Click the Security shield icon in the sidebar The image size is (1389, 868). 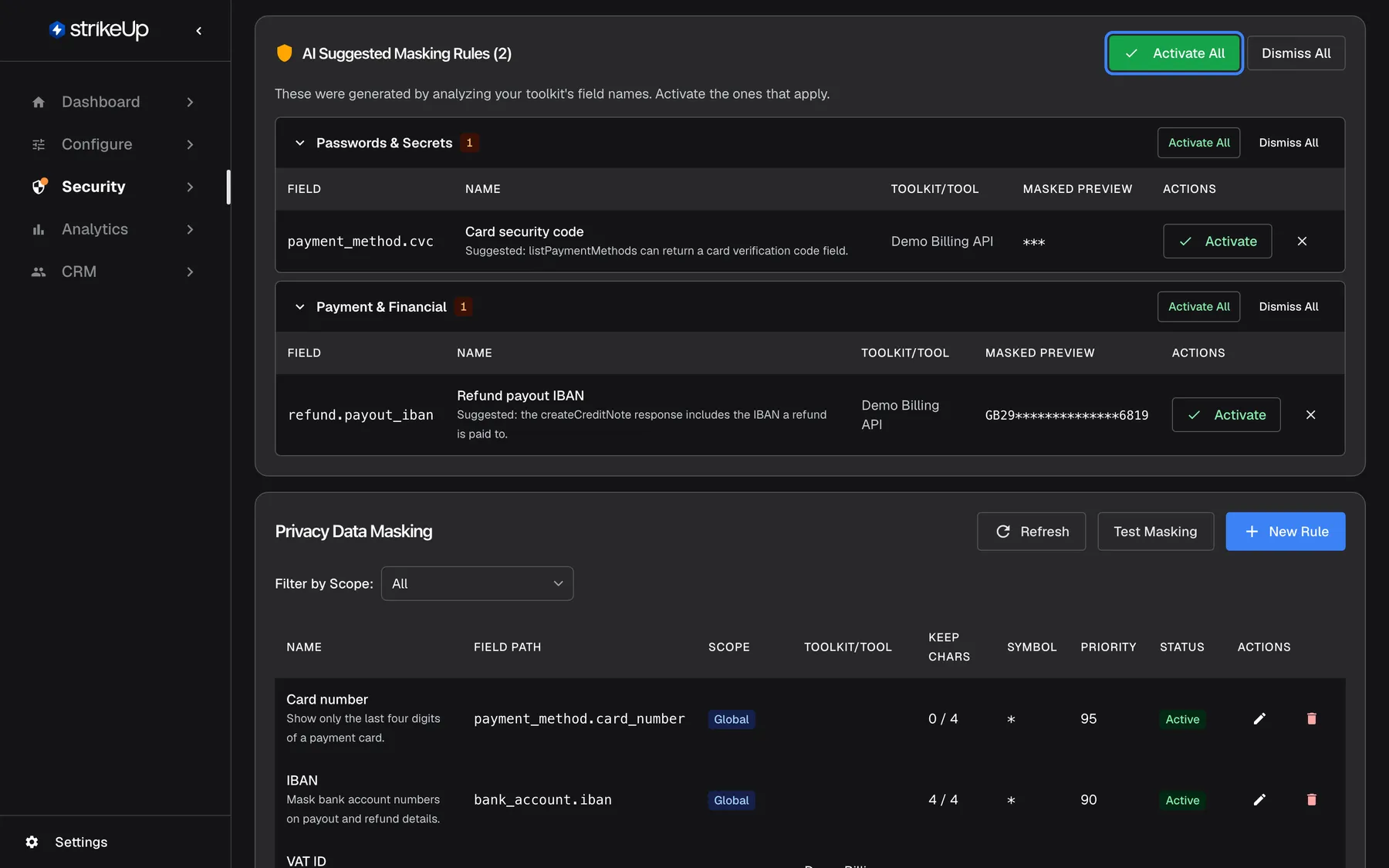[x=39, y=186]
